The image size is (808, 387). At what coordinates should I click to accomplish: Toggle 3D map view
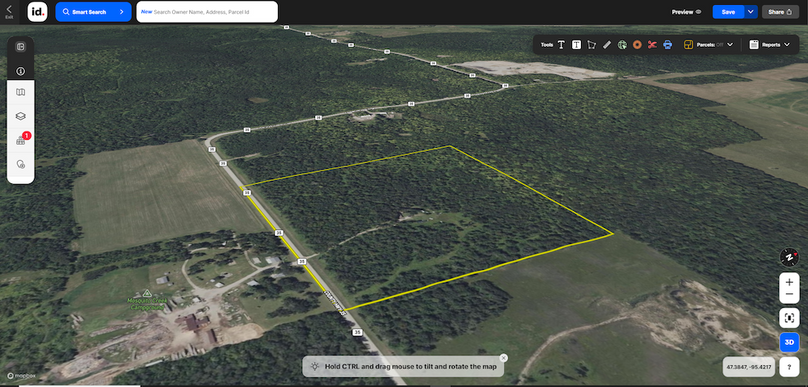click(789, 342)
